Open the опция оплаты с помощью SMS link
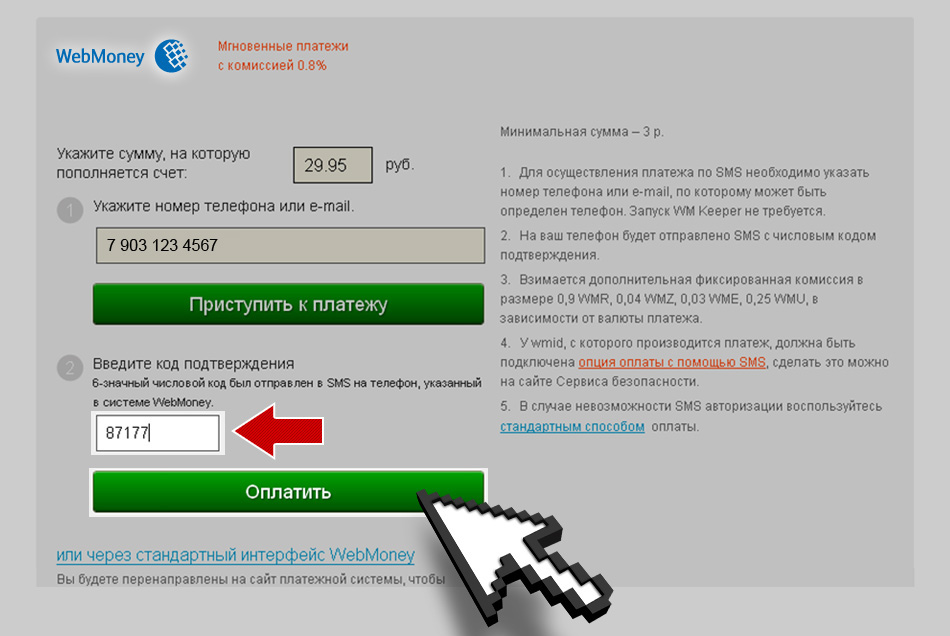 (672, 362)
